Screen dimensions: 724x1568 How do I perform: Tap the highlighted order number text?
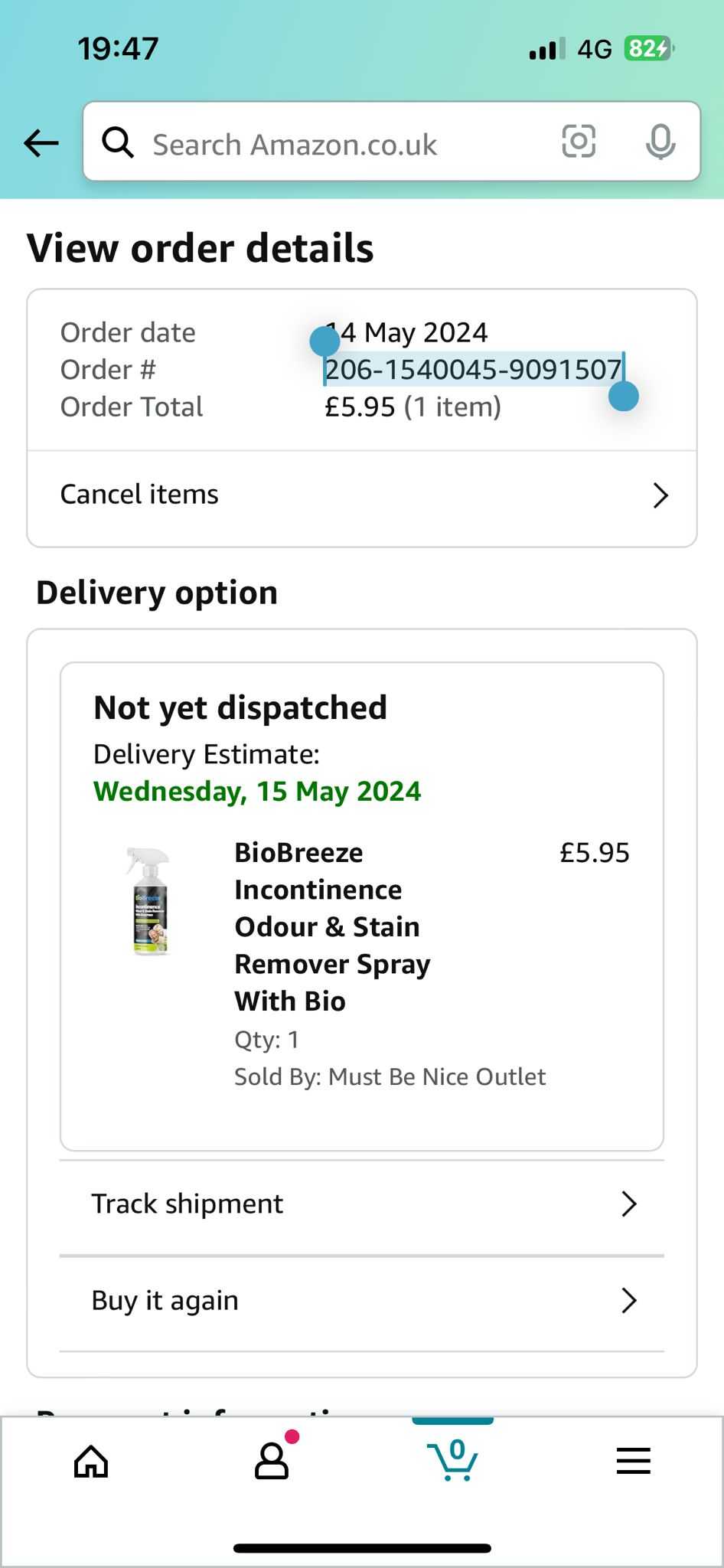[x=474, y=369]
